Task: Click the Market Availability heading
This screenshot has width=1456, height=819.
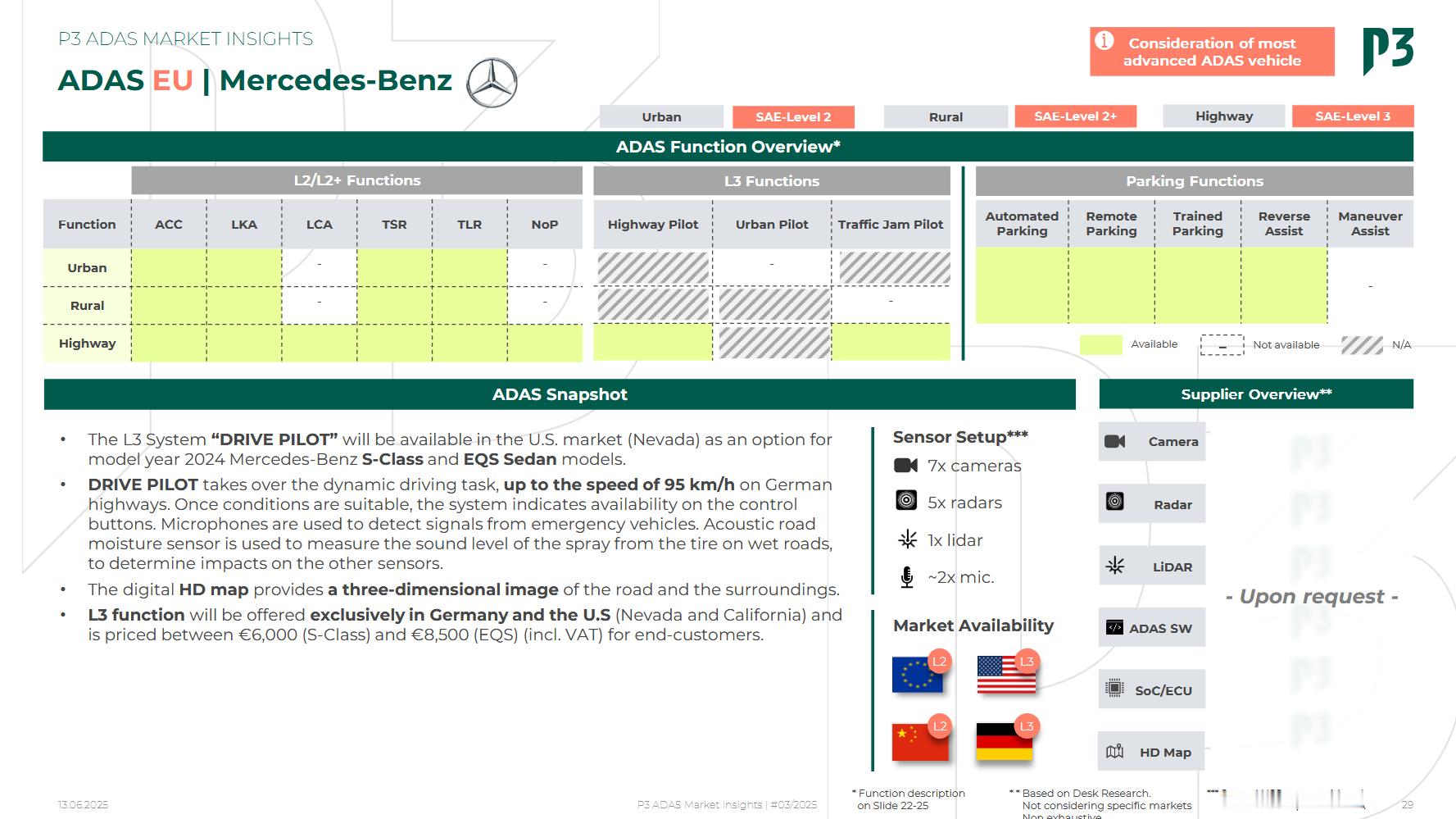Action: [973, 626]
